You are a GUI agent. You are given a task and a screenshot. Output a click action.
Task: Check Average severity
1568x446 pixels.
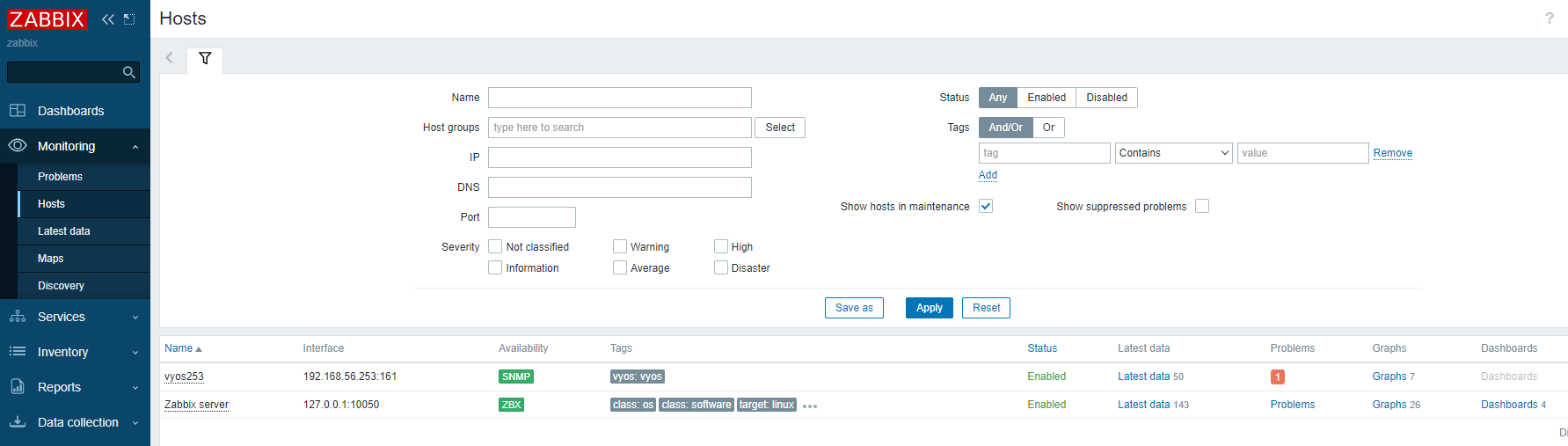coord(620,267)
